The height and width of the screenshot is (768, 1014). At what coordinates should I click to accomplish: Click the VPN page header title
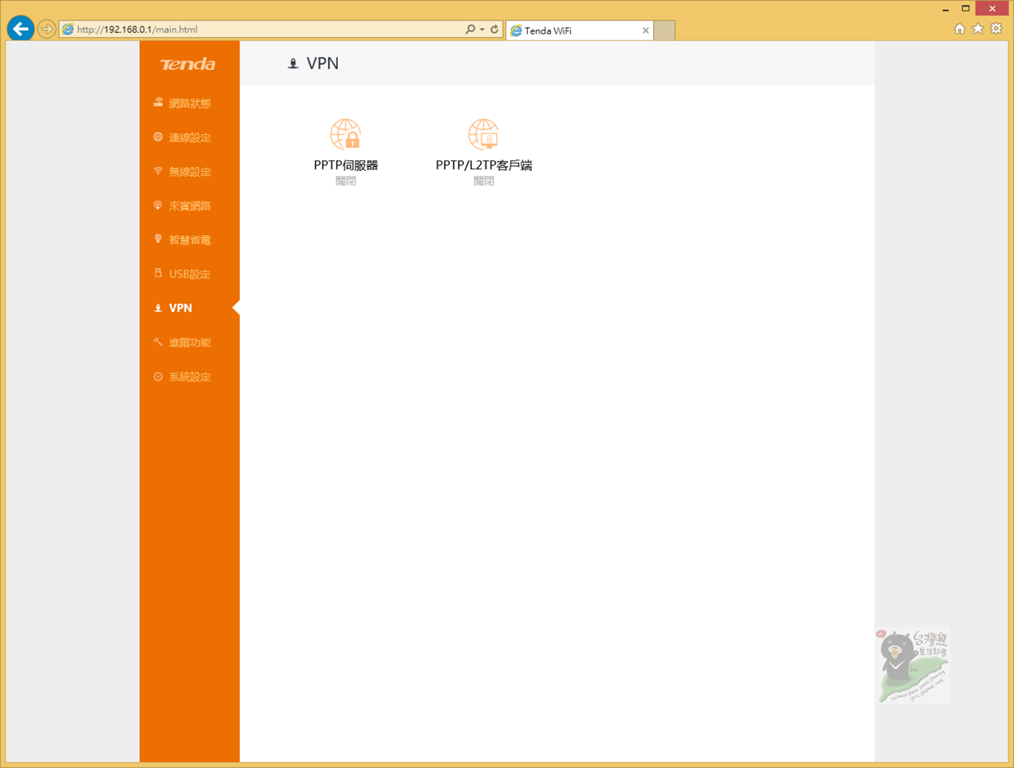pyautogui.click(x=322, y=63)
